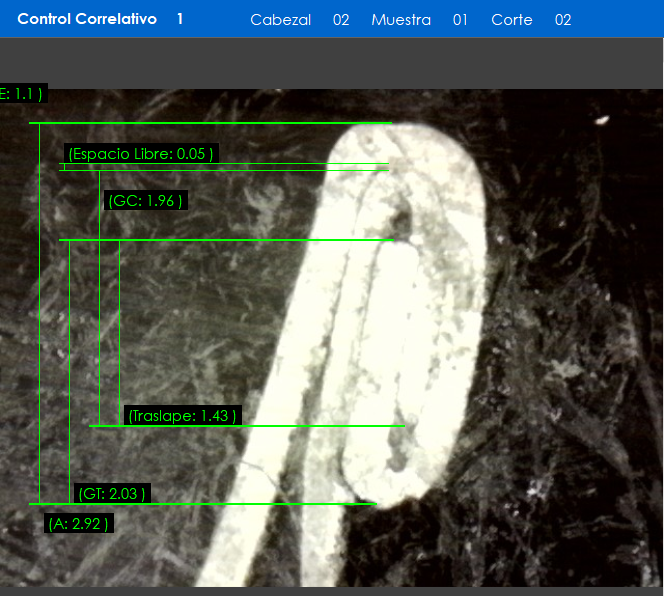Click the small white speck top-right of image
This screenshot has height=596, width=664.
602,120
